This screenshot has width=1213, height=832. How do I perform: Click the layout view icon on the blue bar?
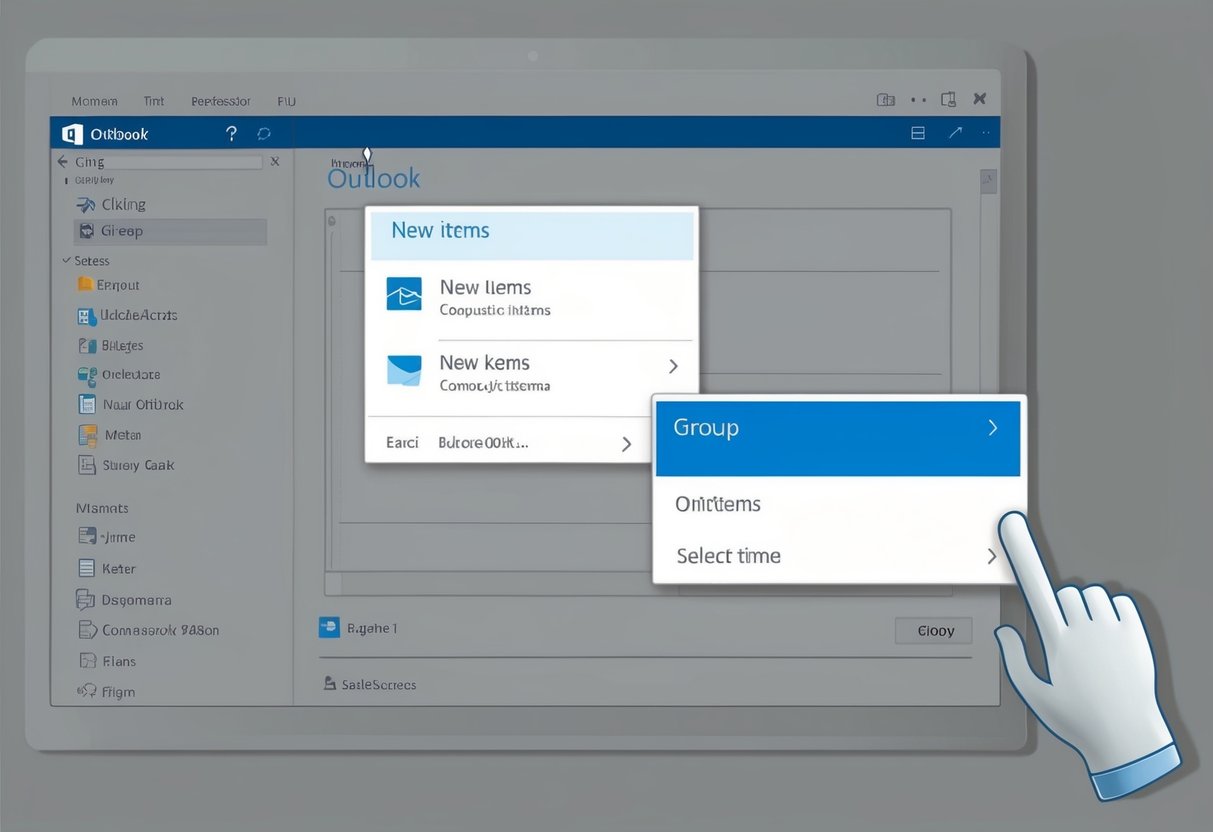tap(918, 131)
